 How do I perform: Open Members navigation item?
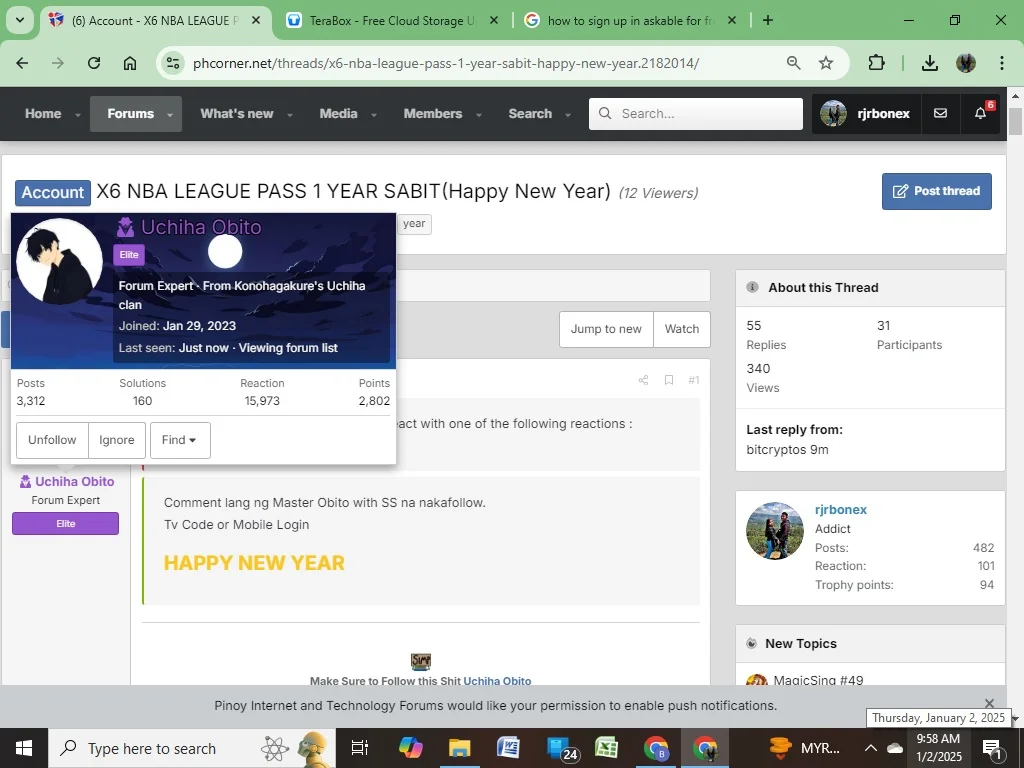coord(432,114)
